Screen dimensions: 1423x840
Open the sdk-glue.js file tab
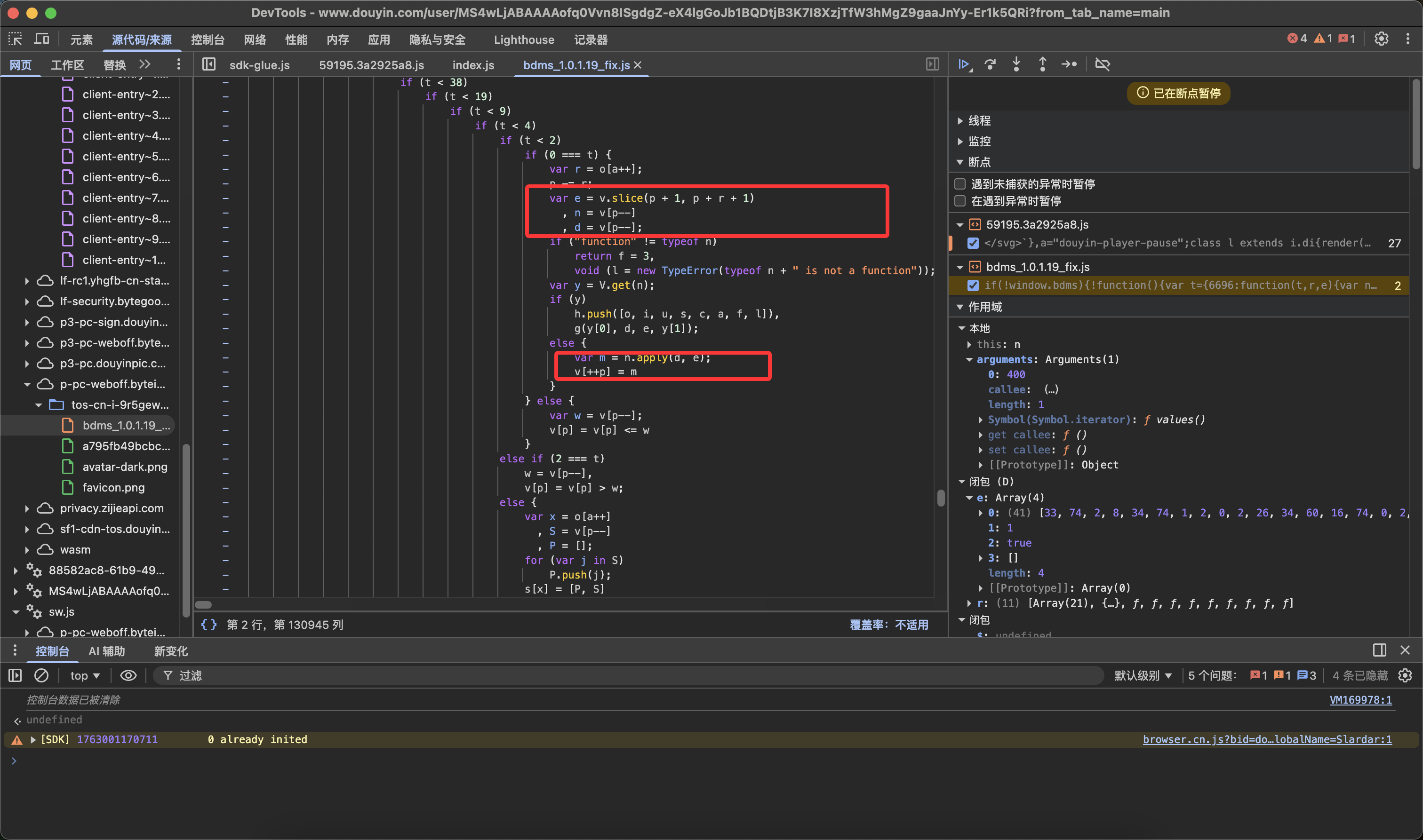coord(259,65)
